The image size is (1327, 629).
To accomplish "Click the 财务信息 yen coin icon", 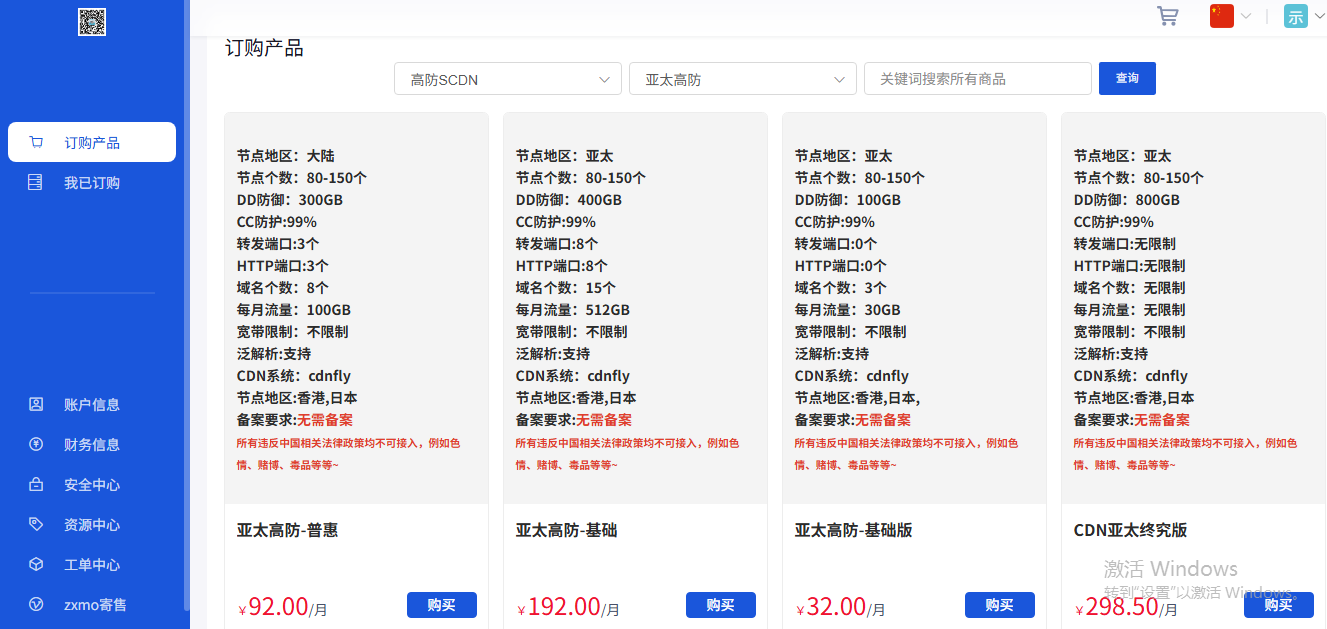I will (36, 445).
